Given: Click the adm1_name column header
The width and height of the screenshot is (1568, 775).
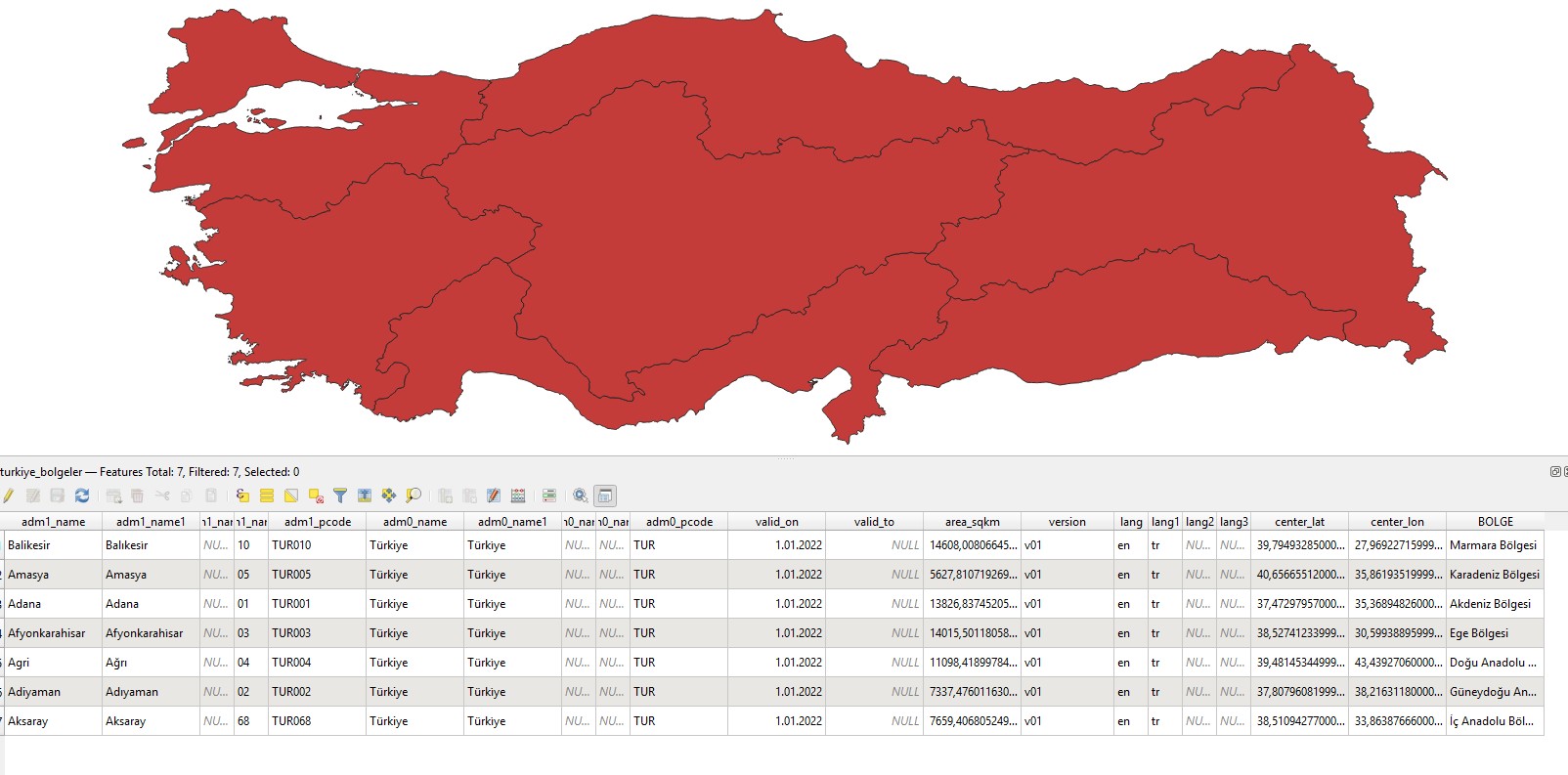Looking at the screenshot, I should pos(53,522).
